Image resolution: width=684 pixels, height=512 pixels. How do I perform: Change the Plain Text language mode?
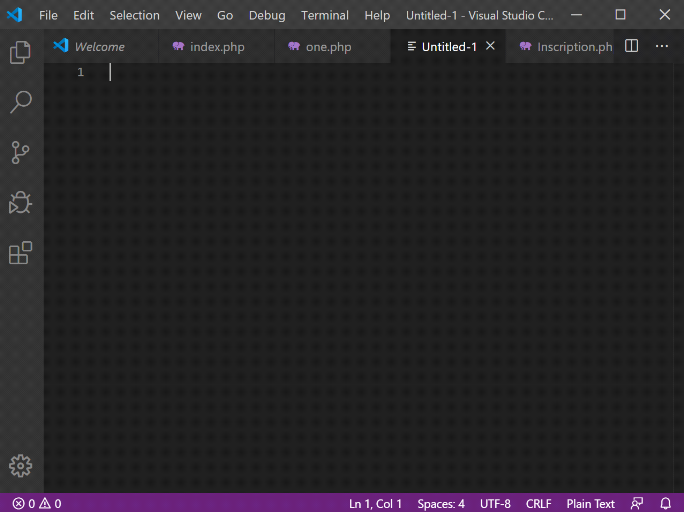pos(590,504)
